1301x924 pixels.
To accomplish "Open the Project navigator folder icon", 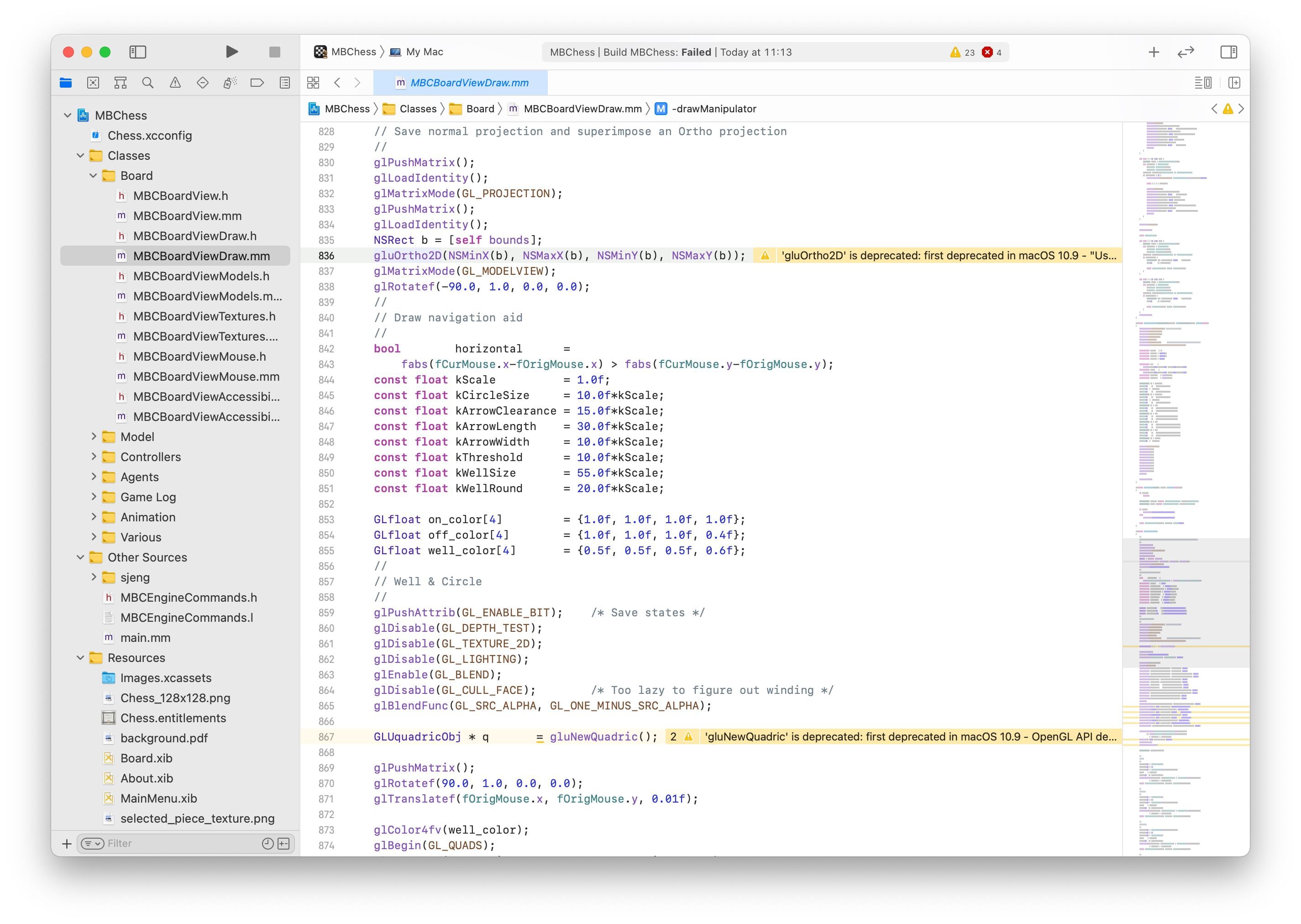I will click(x=65, y=83).
